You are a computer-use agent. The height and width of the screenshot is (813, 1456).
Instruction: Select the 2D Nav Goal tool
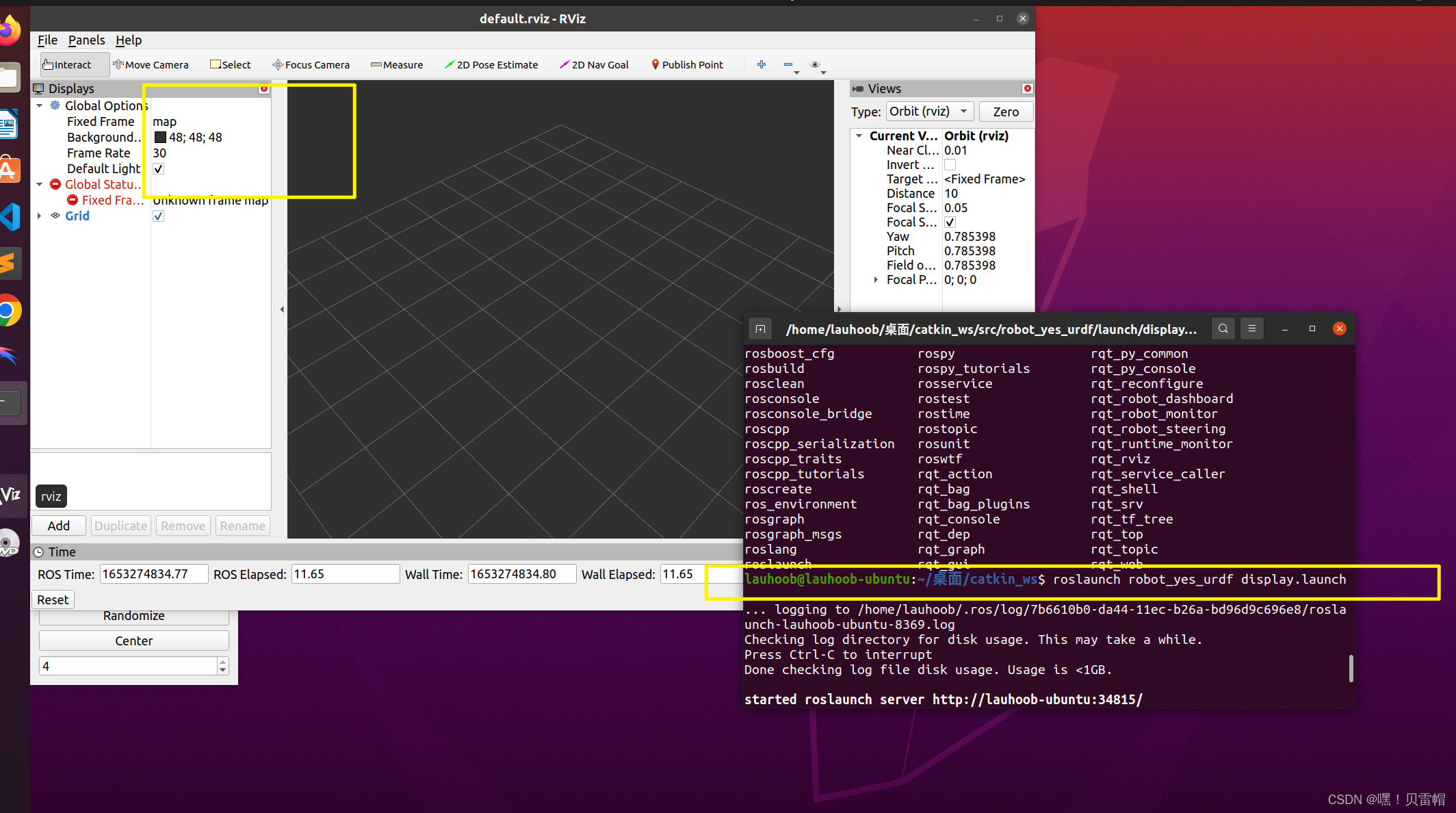point(594,65)
